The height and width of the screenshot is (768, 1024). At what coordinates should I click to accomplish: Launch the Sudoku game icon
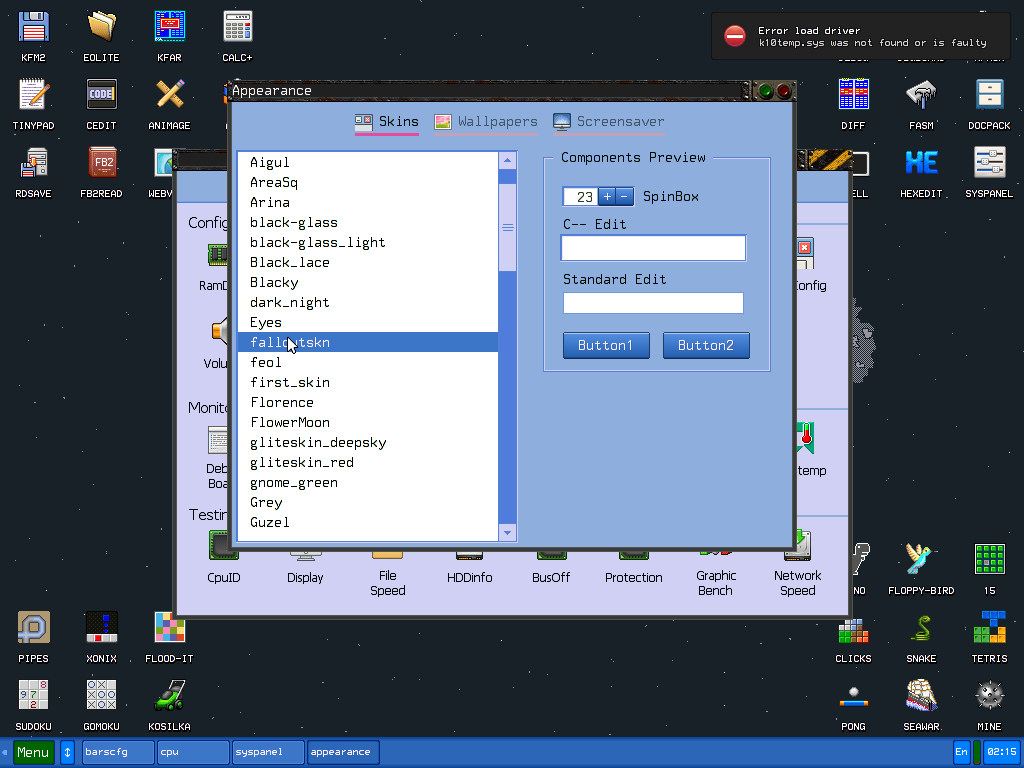pyautogui.click(x=34, y=696)
